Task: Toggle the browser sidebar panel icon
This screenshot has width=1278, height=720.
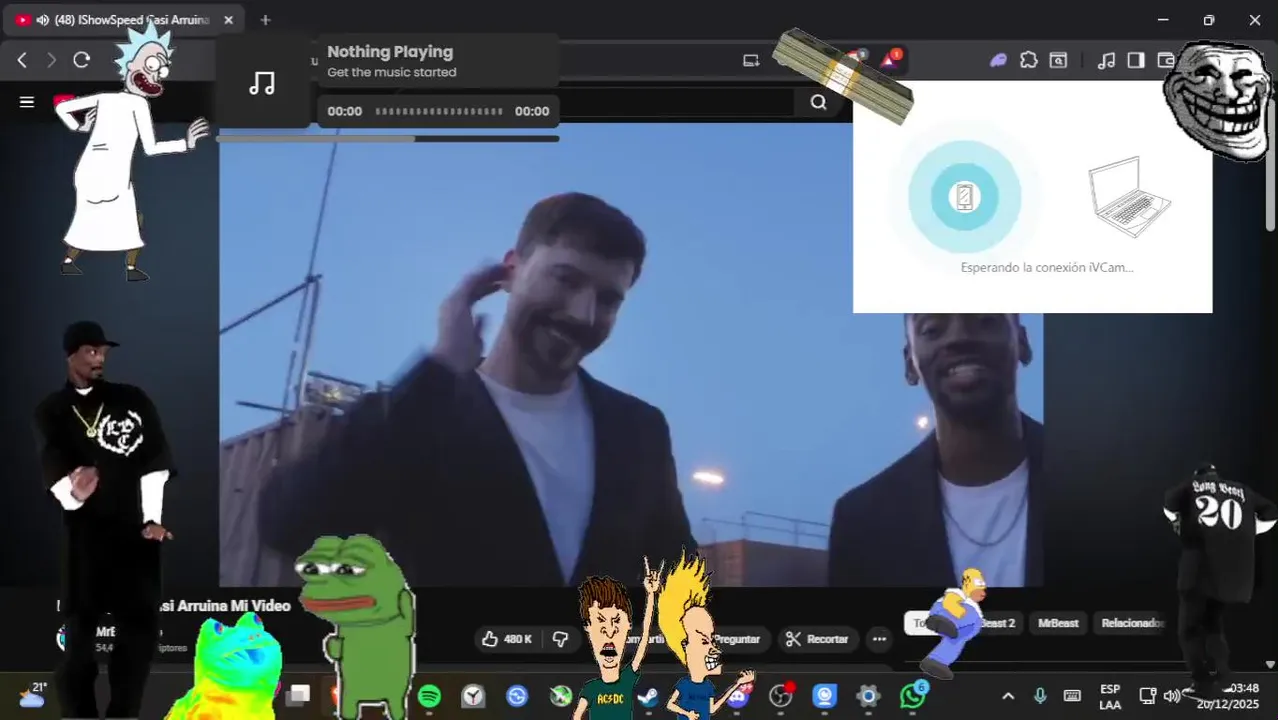Action: pyautogui.click(x=1135, y=60)
